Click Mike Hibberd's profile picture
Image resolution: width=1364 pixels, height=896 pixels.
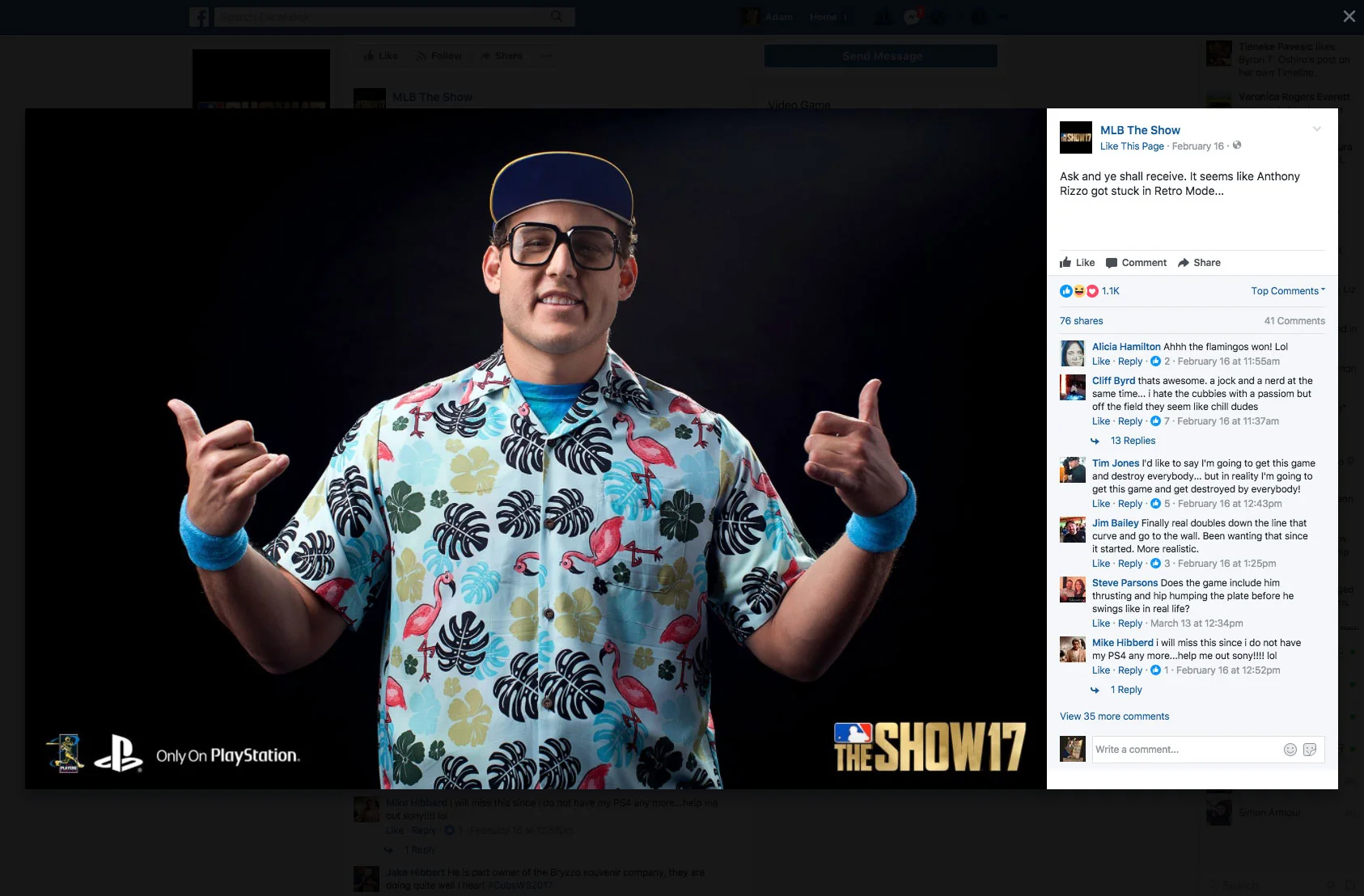coord(1073,649)
